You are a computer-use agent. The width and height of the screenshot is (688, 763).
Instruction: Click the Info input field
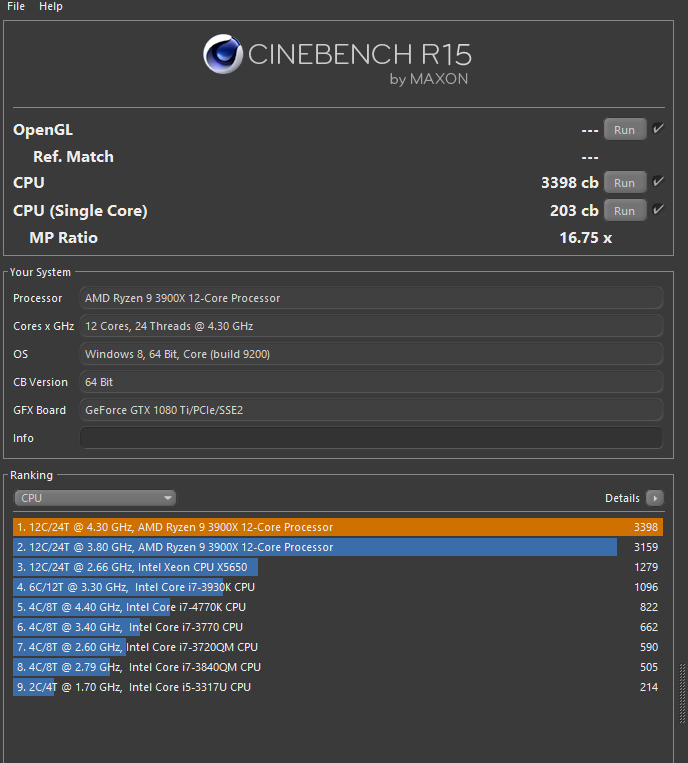click(x=371, y=438)
